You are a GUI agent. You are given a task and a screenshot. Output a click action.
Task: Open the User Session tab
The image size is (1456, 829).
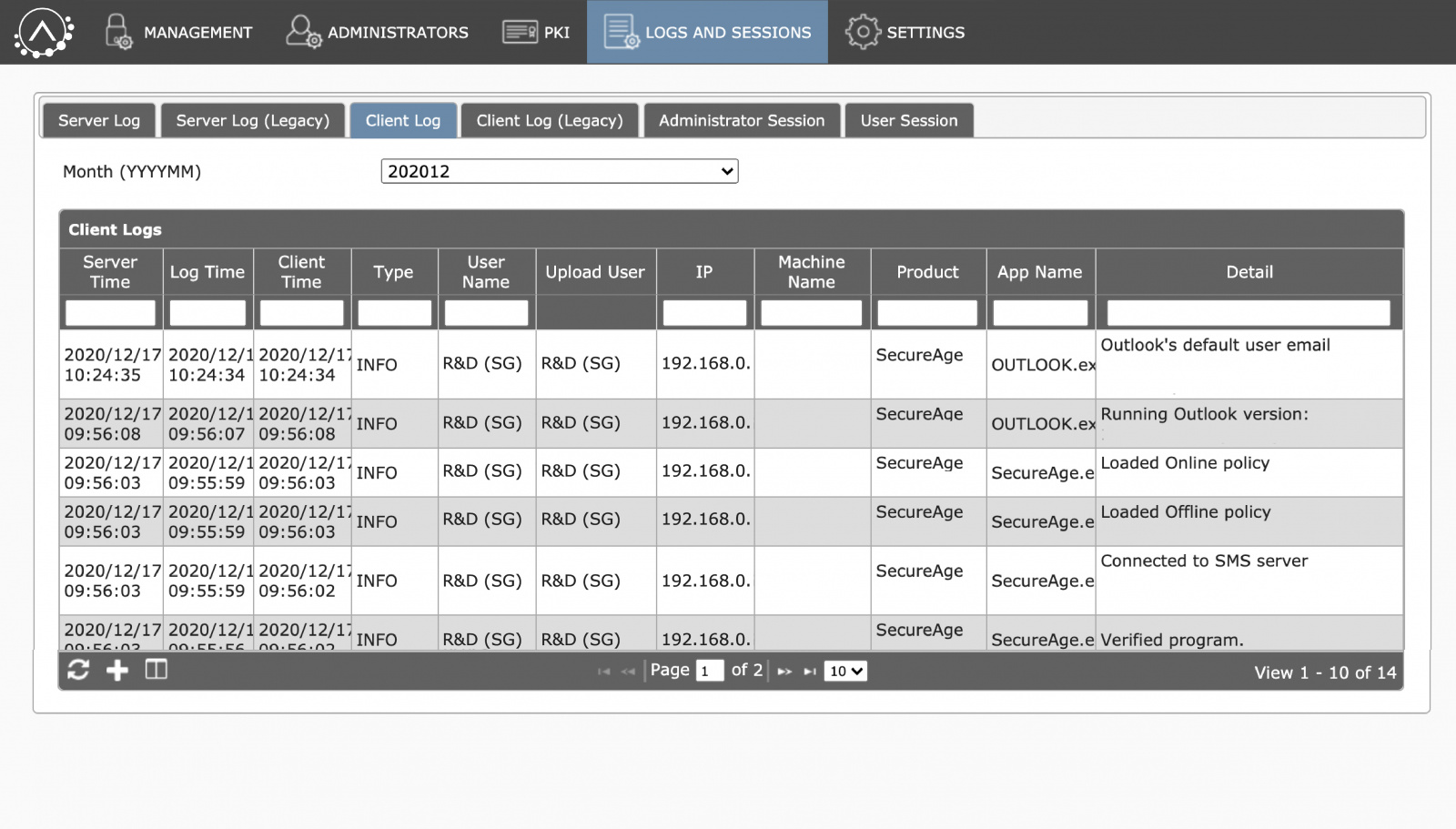tap(909, 120)
